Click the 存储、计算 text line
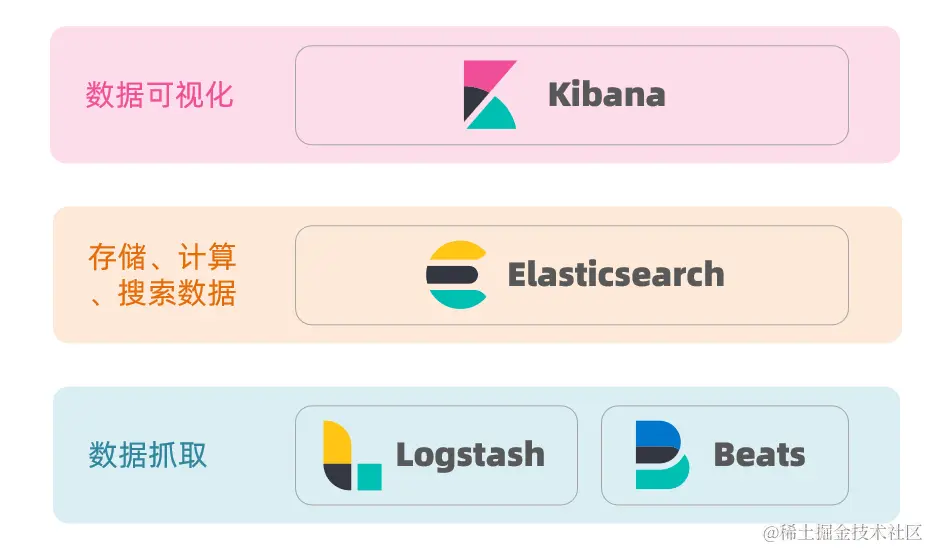 click(x=162, y=256)
